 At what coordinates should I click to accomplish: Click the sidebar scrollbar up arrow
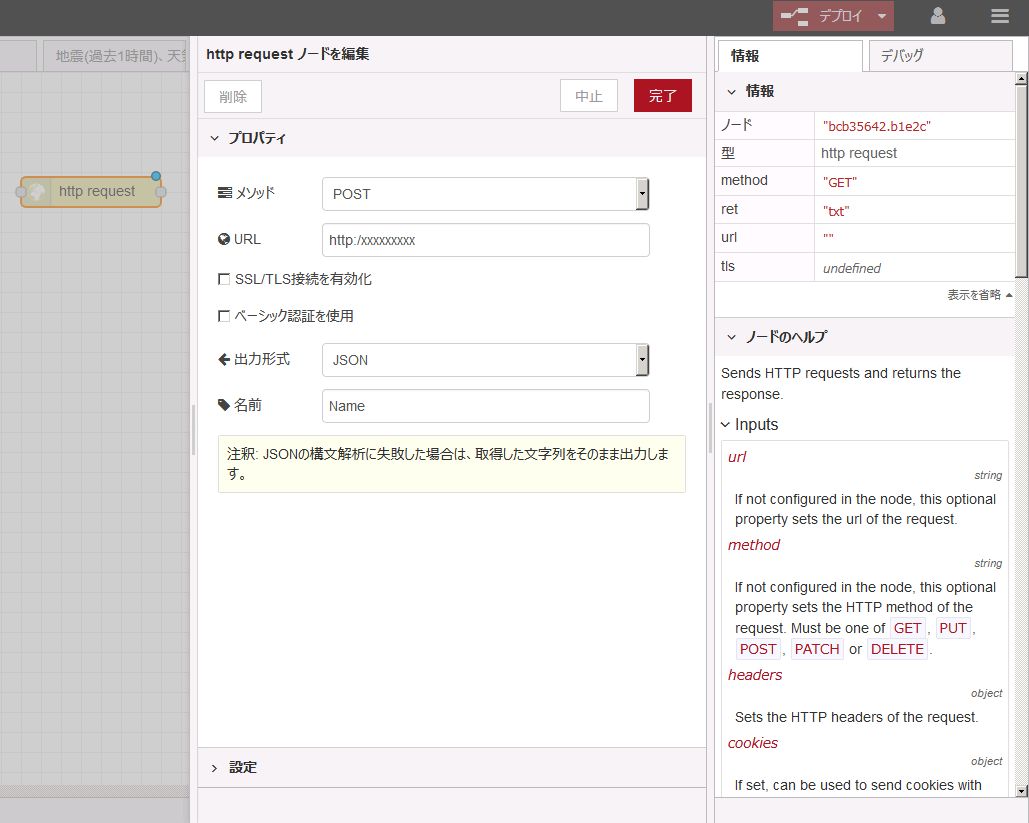[1021, 79]
